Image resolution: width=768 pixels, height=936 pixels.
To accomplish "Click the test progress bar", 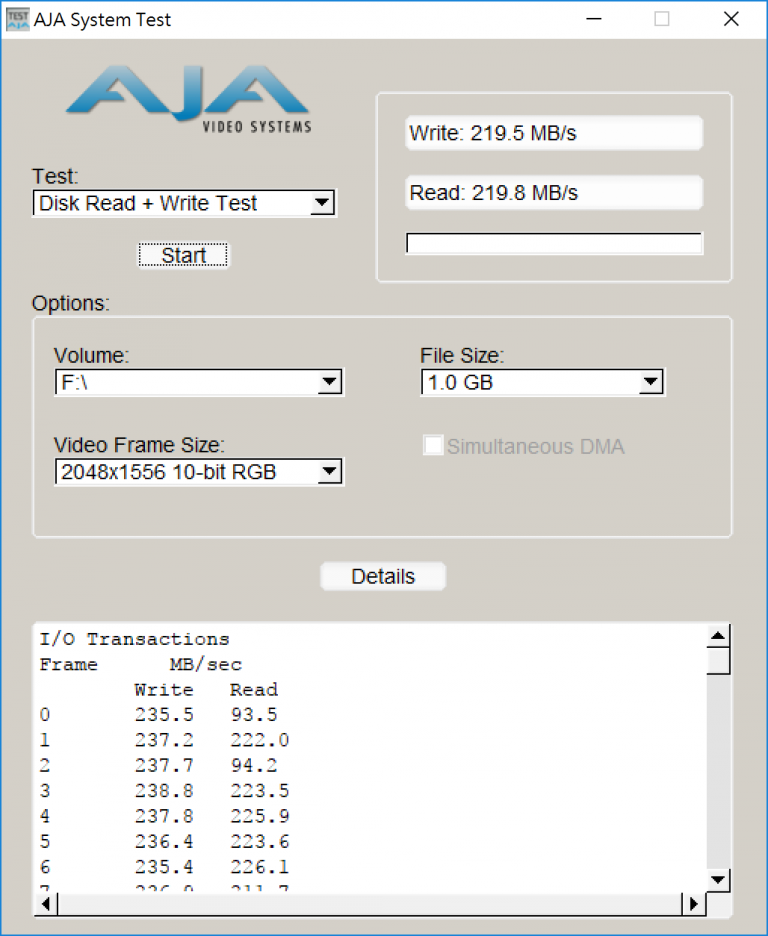I will (554, 244).
